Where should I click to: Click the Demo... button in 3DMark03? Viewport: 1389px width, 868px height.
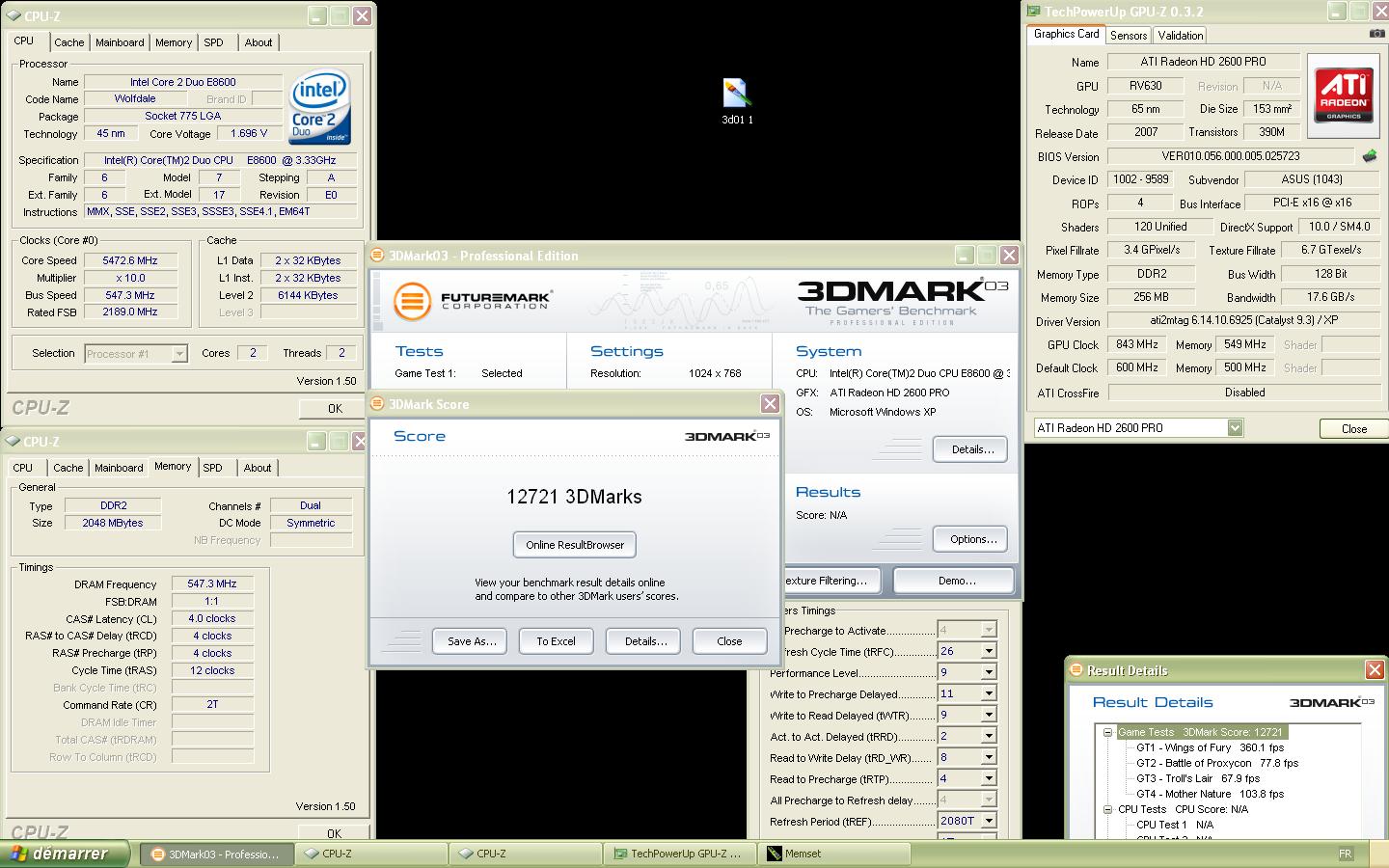pyautogui.click(x=955, y=581)
